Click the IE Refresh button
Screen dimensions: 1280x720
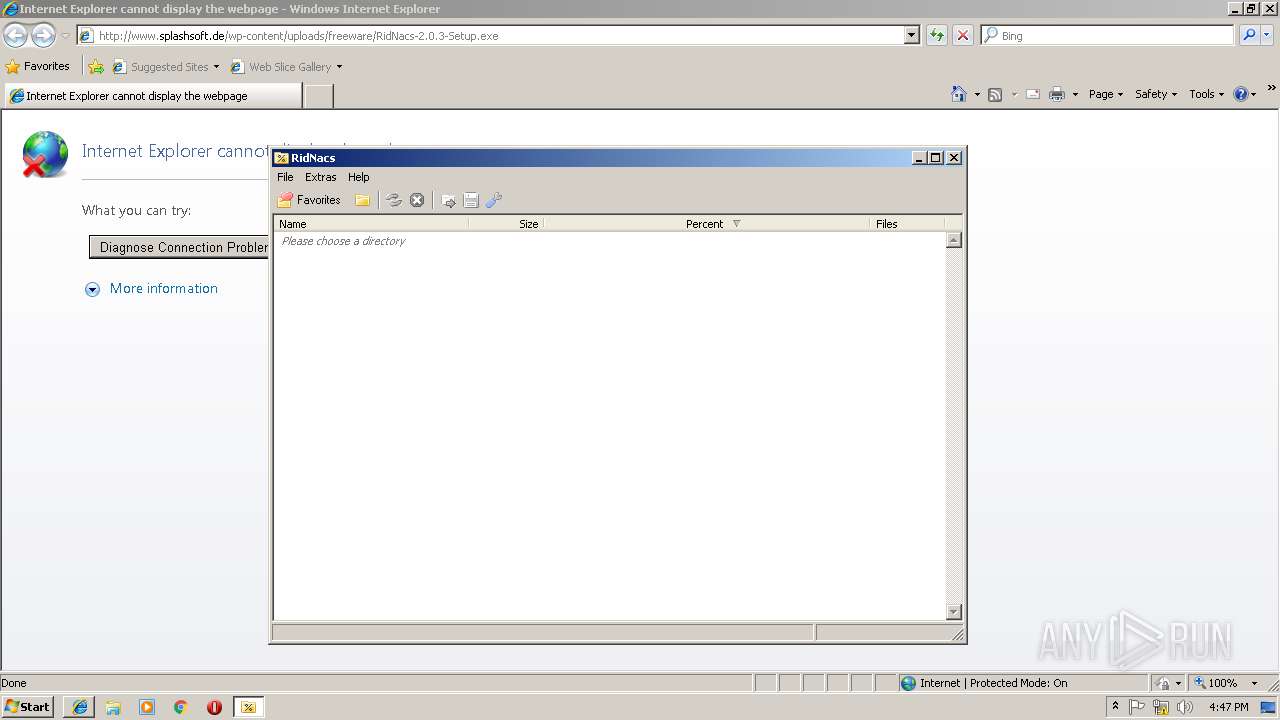937,35
